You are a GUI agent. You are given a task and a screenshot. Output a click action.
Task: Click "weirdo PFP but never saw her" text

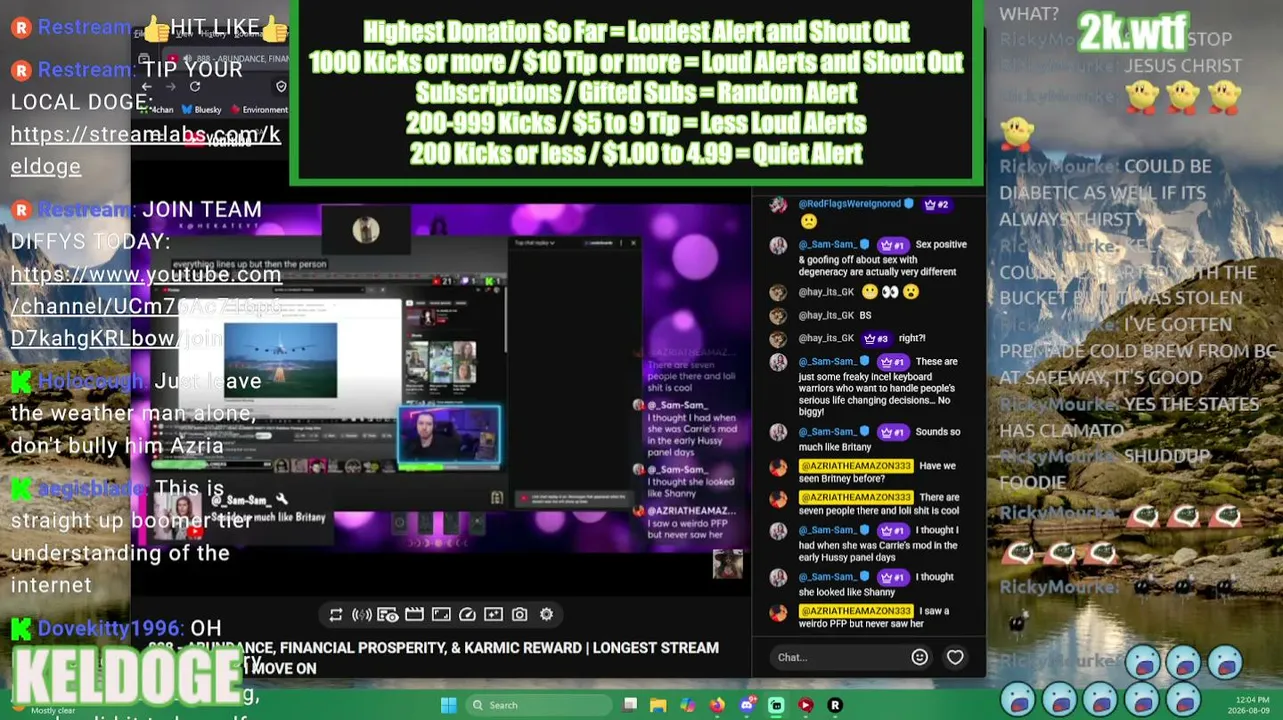[861, 624]
